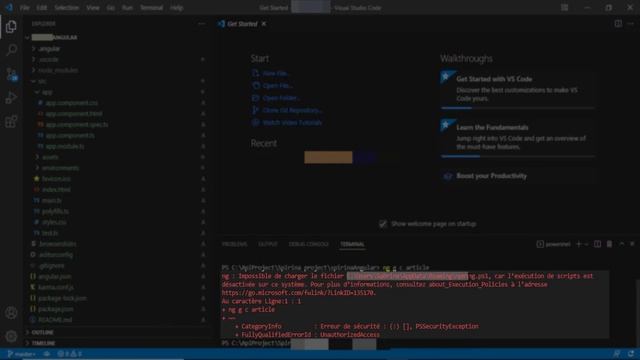This screenshot has width=640, height=360.
Task: Click the powershell terminal profile label
Action: coord(553,244)
